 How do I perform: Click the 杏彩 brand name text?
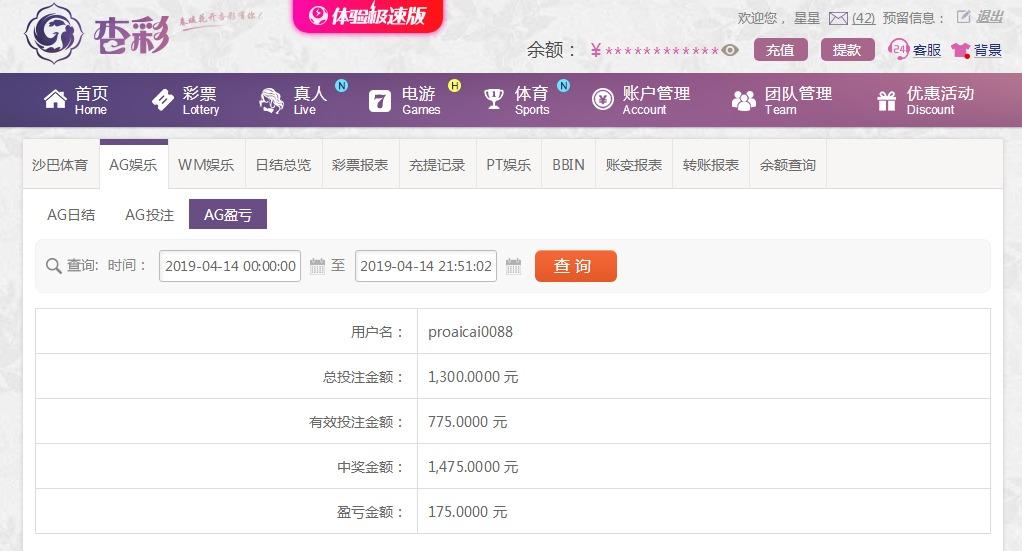(x=132, y=35)
